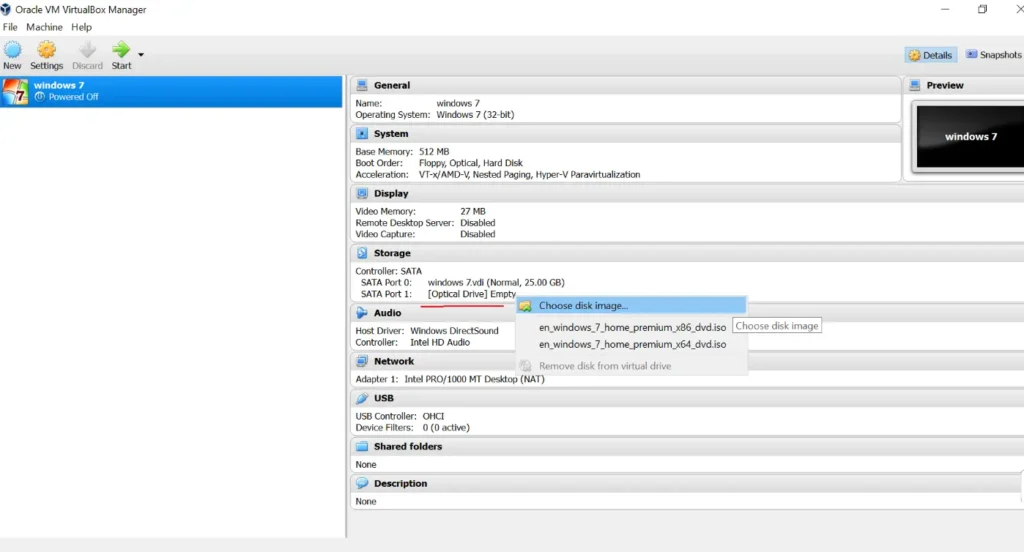Start the VM with green arrow icon
1024x552 pixels.
121,50
